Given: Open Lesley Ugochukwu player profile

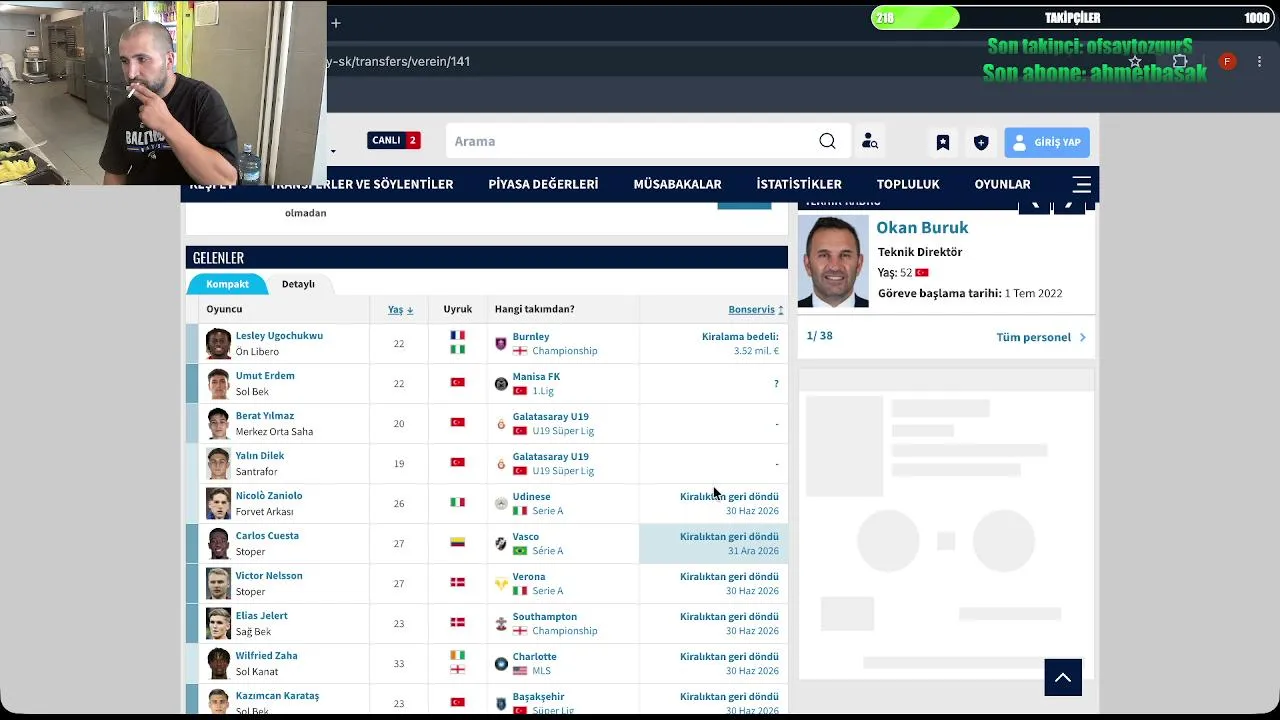Looking at the screenshot, I should click(x=279, y=336).
